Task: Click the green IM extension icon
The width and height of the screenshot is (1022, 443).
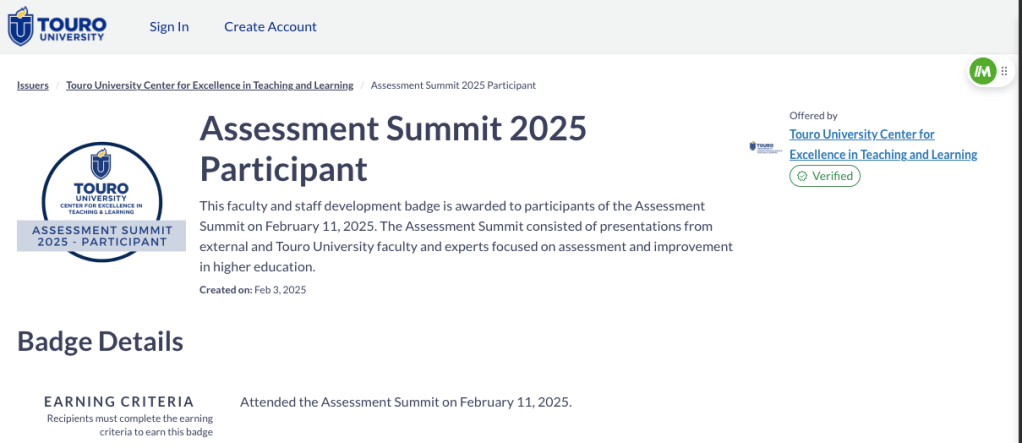Action: point(982,71)
